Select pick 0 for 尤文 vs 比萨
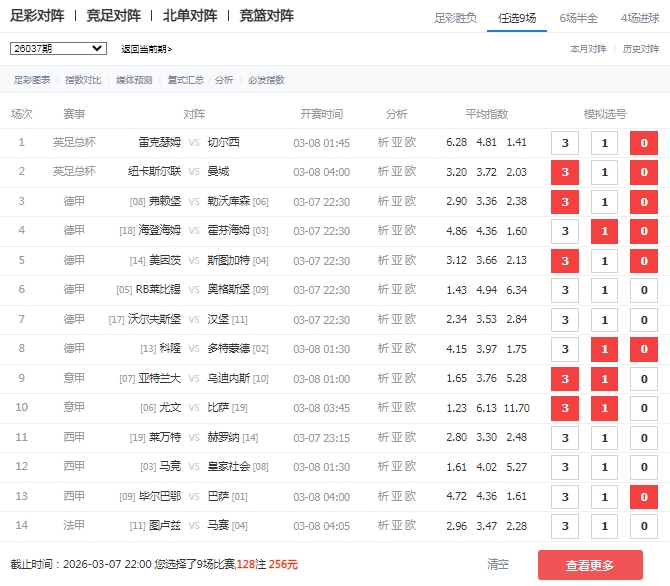Screen dimensions: 670x586 pyautogui.click(x=644, y=408)
